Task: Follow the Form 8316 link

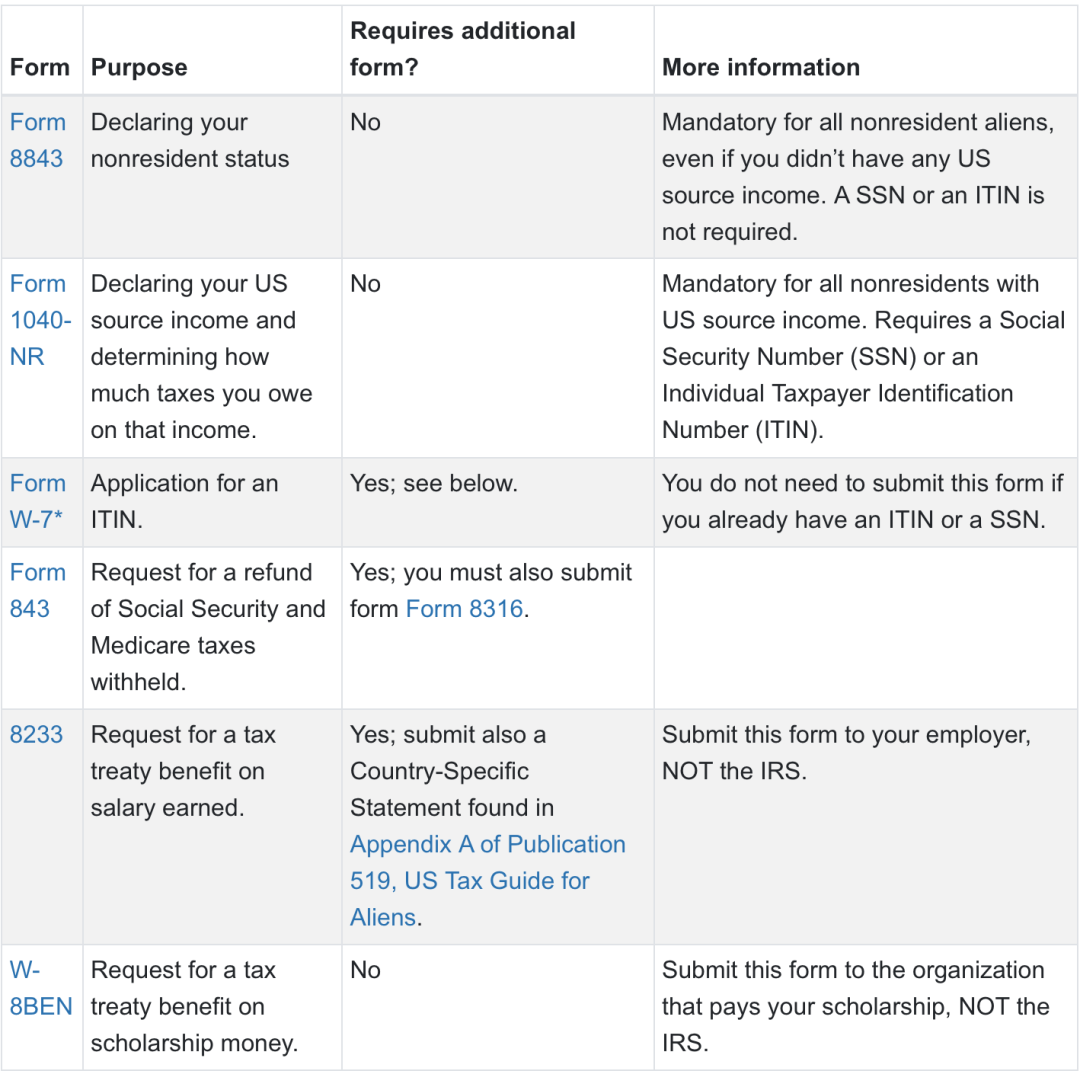Action: [464, 609]
